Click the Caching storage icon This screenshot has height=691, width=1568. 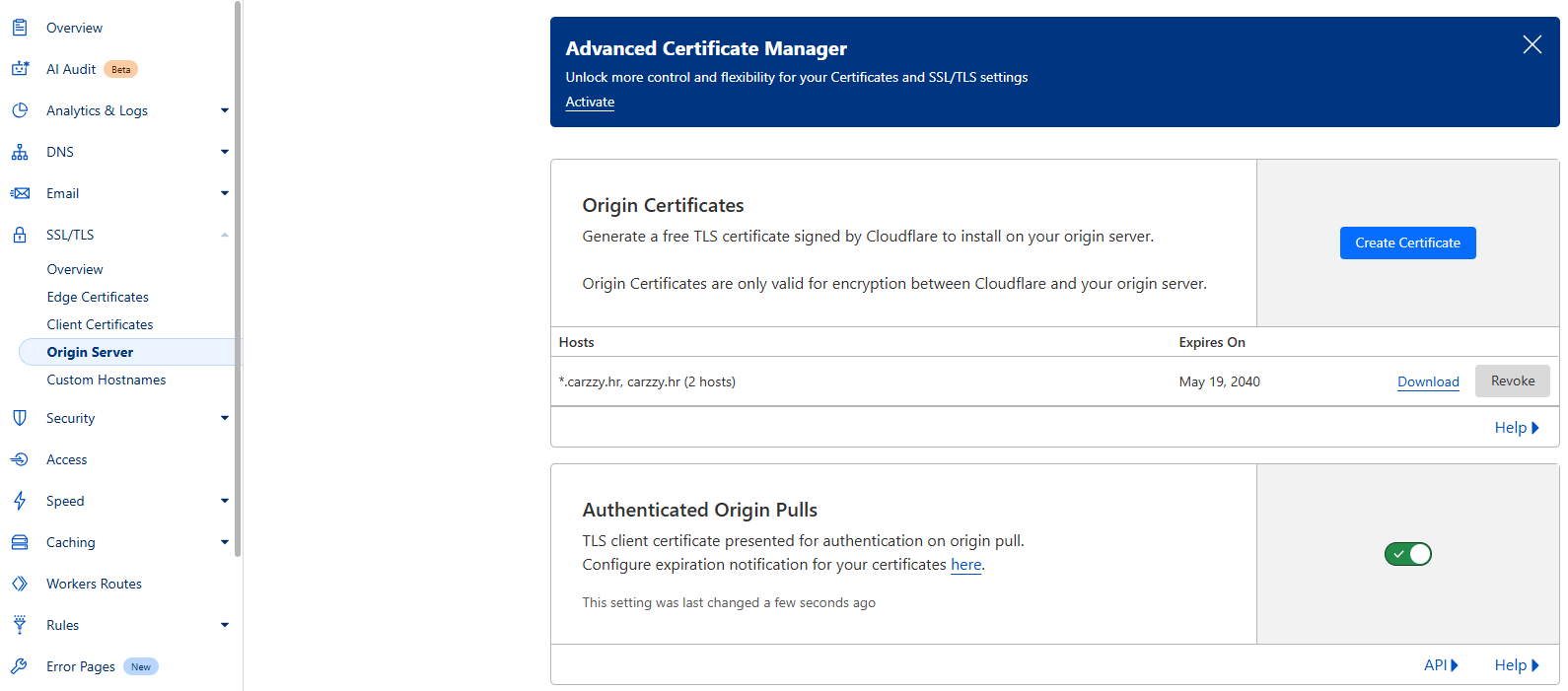pyautogui.click(x=20, y=542)
